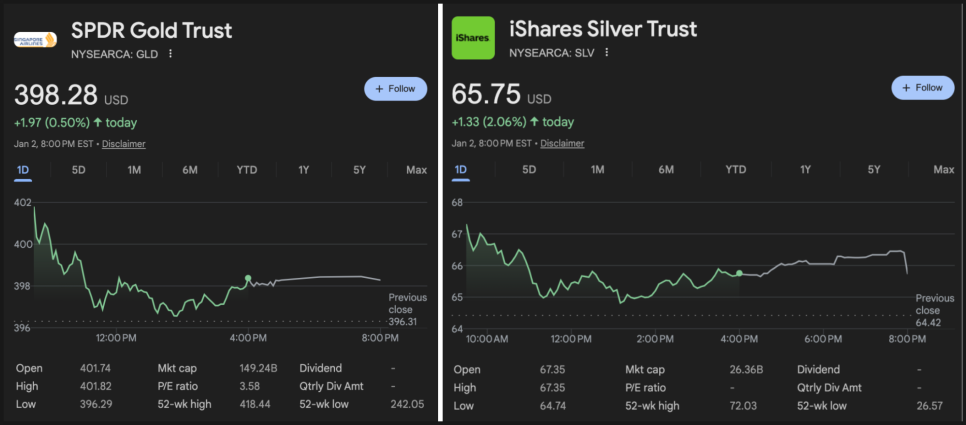Open the Disclaimer link under GLD price
This screenshot has width=966, height=425.
click(124, 144)
